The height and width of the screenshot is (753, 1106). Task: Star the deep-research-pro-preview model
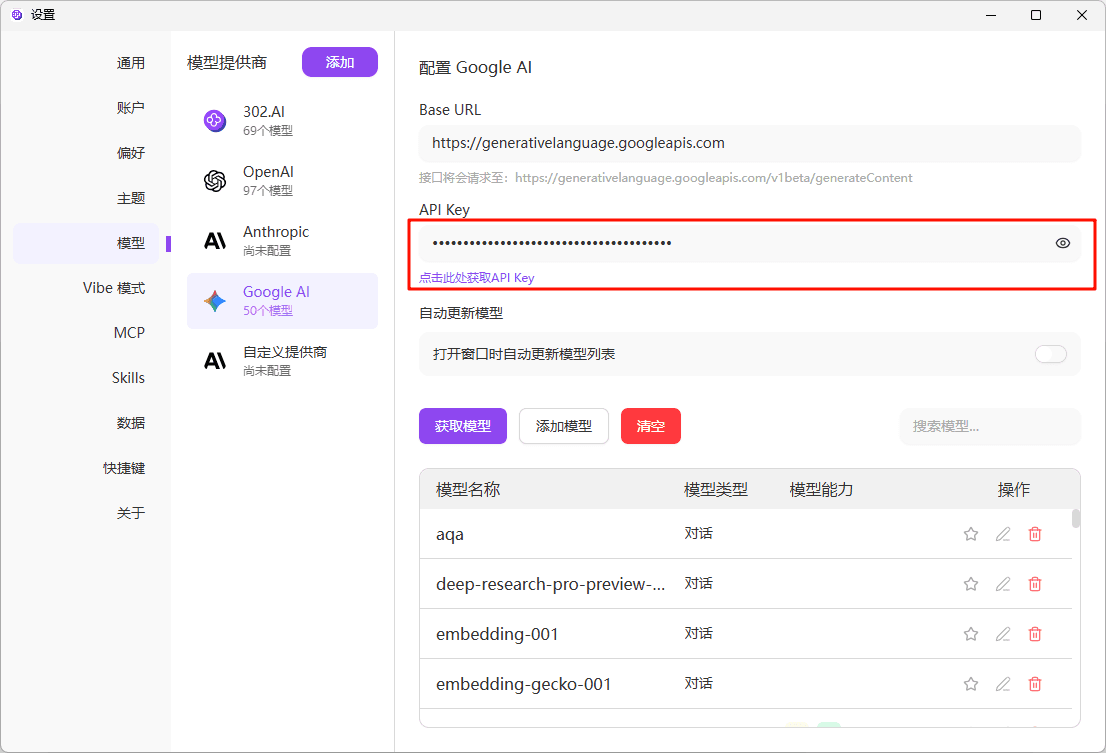tap(971, 584)
